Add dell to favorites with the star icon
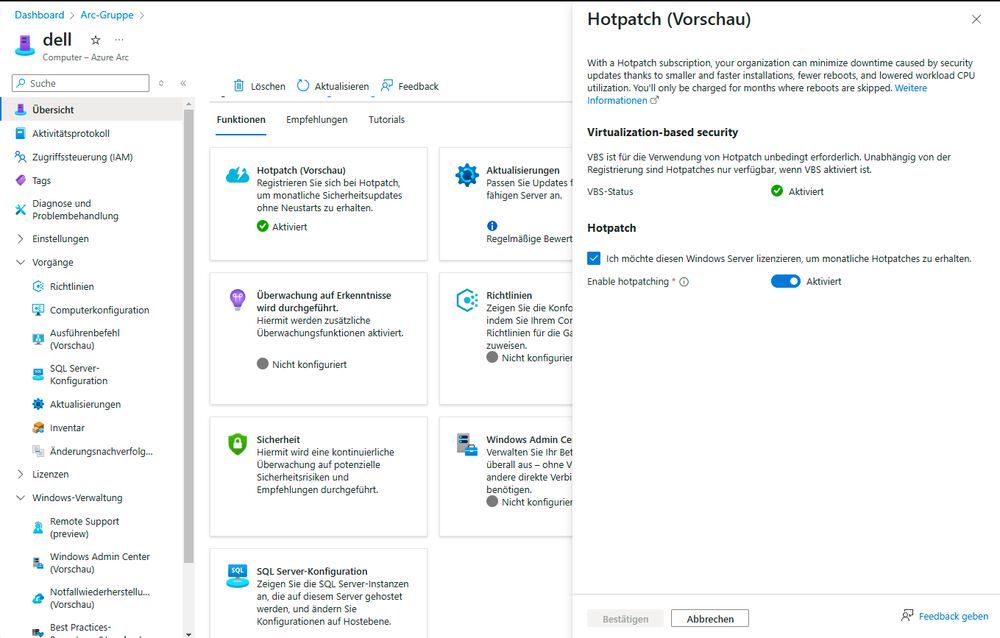Image resolution: width=1000 pixels, height=638 pixels. pos(96,40)
